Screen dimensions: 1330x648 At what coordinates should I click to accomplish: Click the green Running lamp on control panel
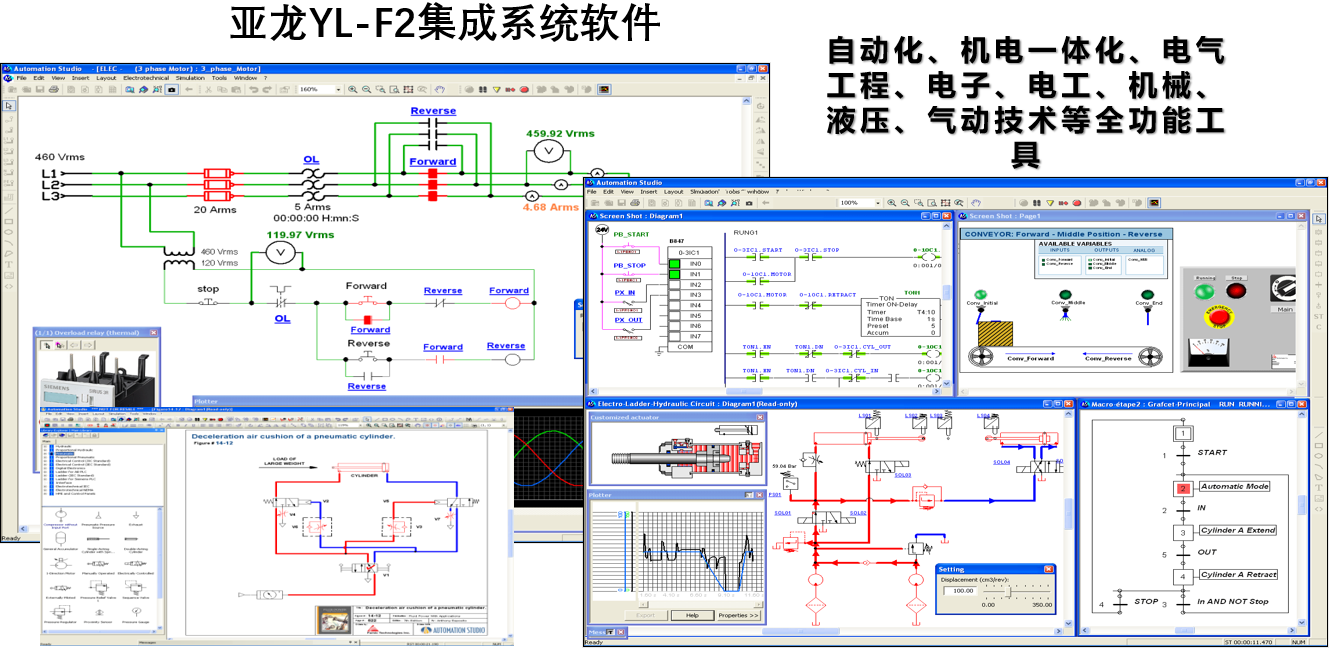(x=1204, y=292)
